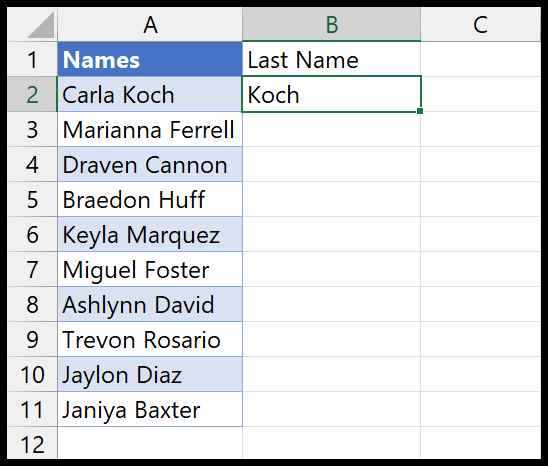Click cell containing Carla Koch
This screenshot has height=466, width=548.
coord(150,94)
